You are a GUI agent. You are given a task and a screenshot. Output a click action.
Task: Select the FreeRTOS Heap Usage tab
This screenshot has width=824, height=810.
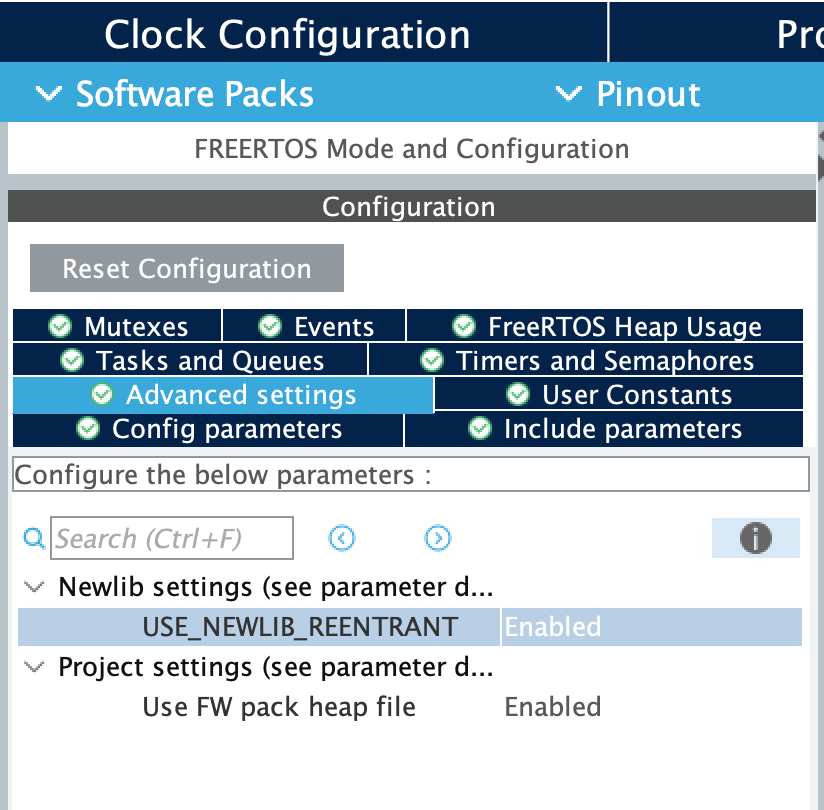tap(605, 326)
